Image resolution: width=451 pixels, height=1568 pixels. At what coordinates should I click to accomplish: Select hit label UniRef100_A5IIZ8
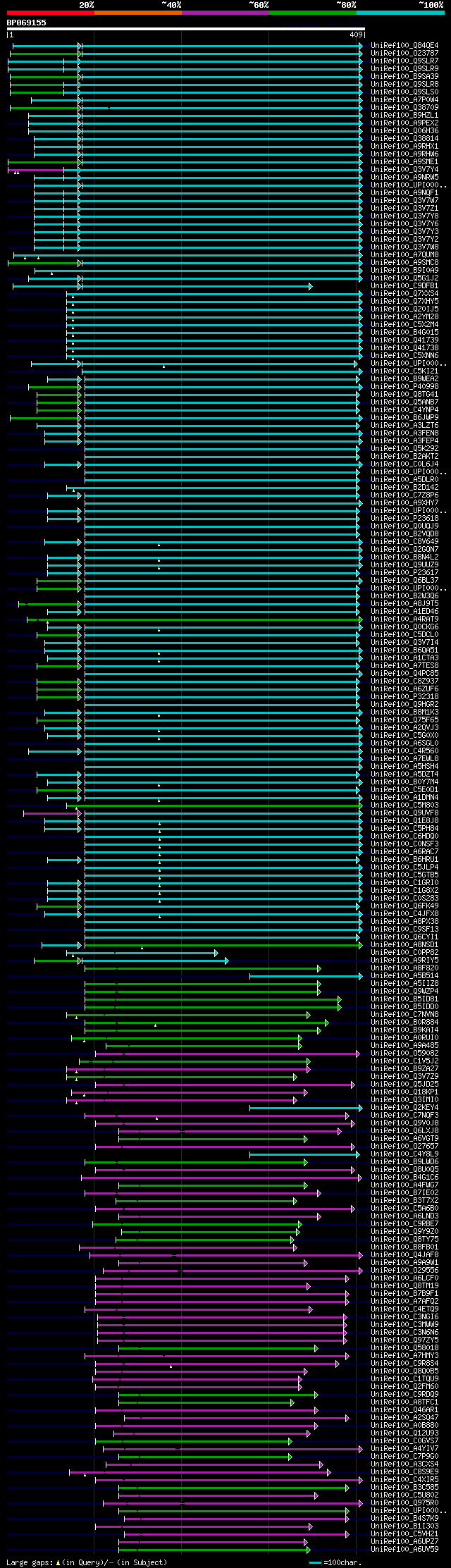pyautogui.click(x=404, y=984)
